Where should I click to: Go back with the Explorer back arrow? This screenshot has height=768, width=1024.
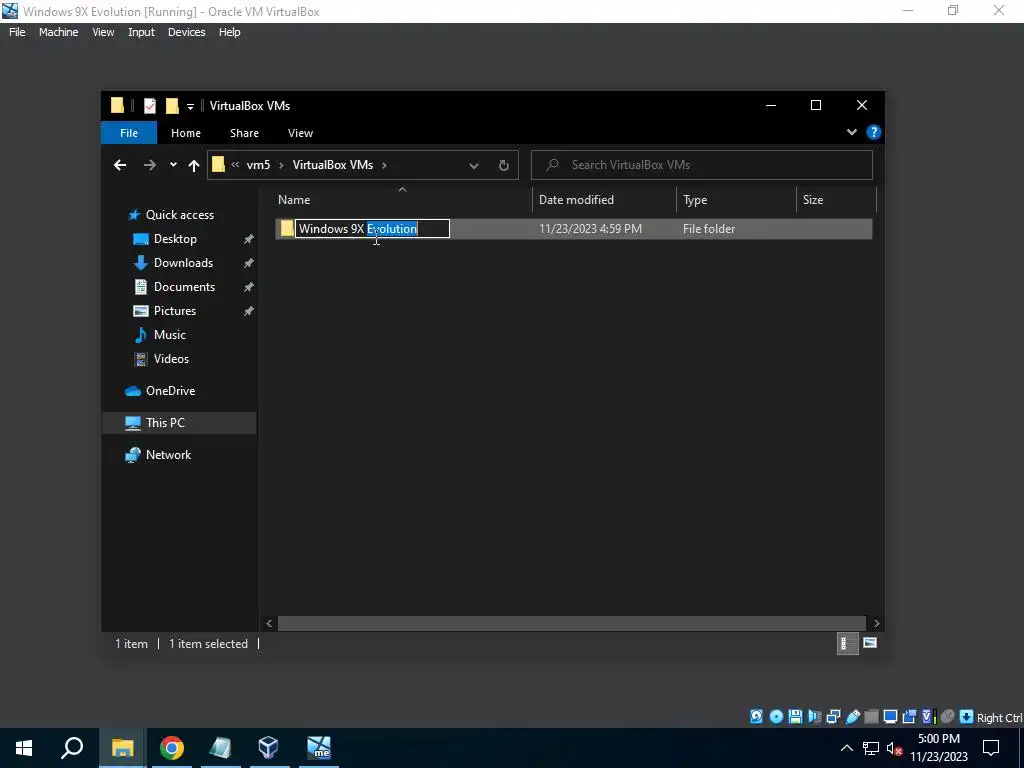pyautogui.click(x=120, y=165)
